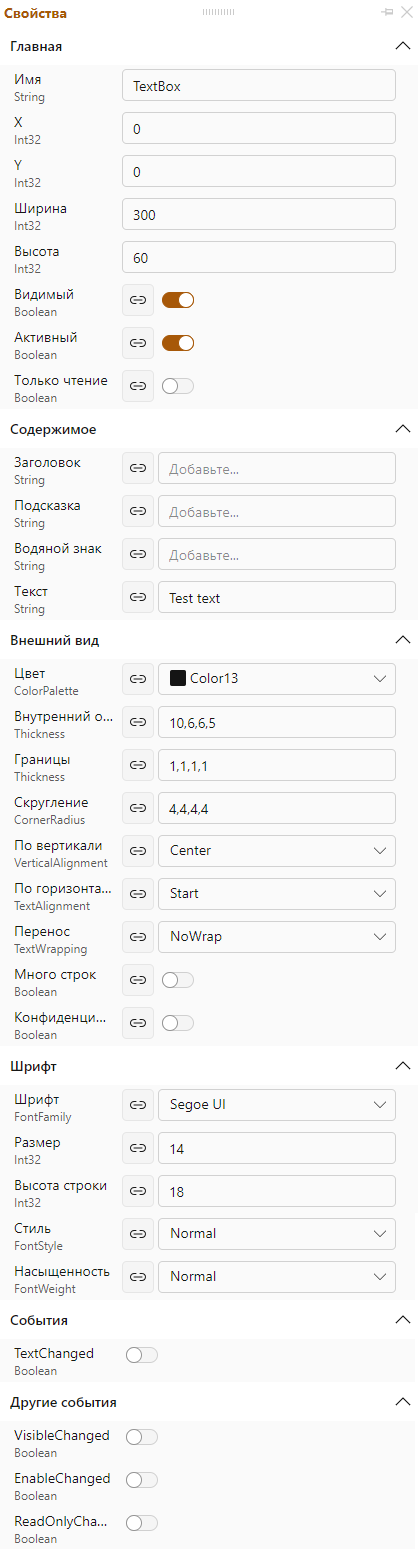Click the pin icon in panel header
Screen dimensions: 418x1549
coord(387,13)
